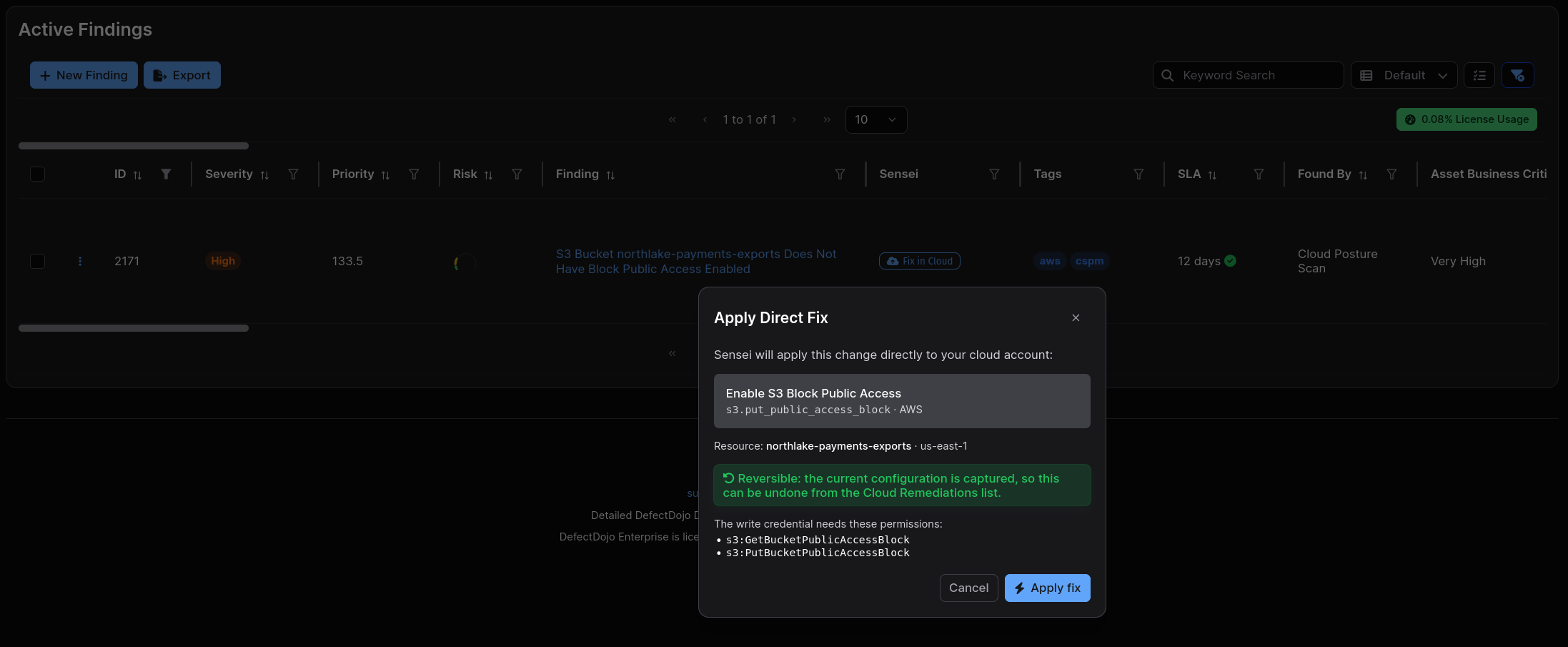This screenshot has width=1568, height=647.
Task: Click the Asset Business Criticality column header
Action: coord(1489,174)
